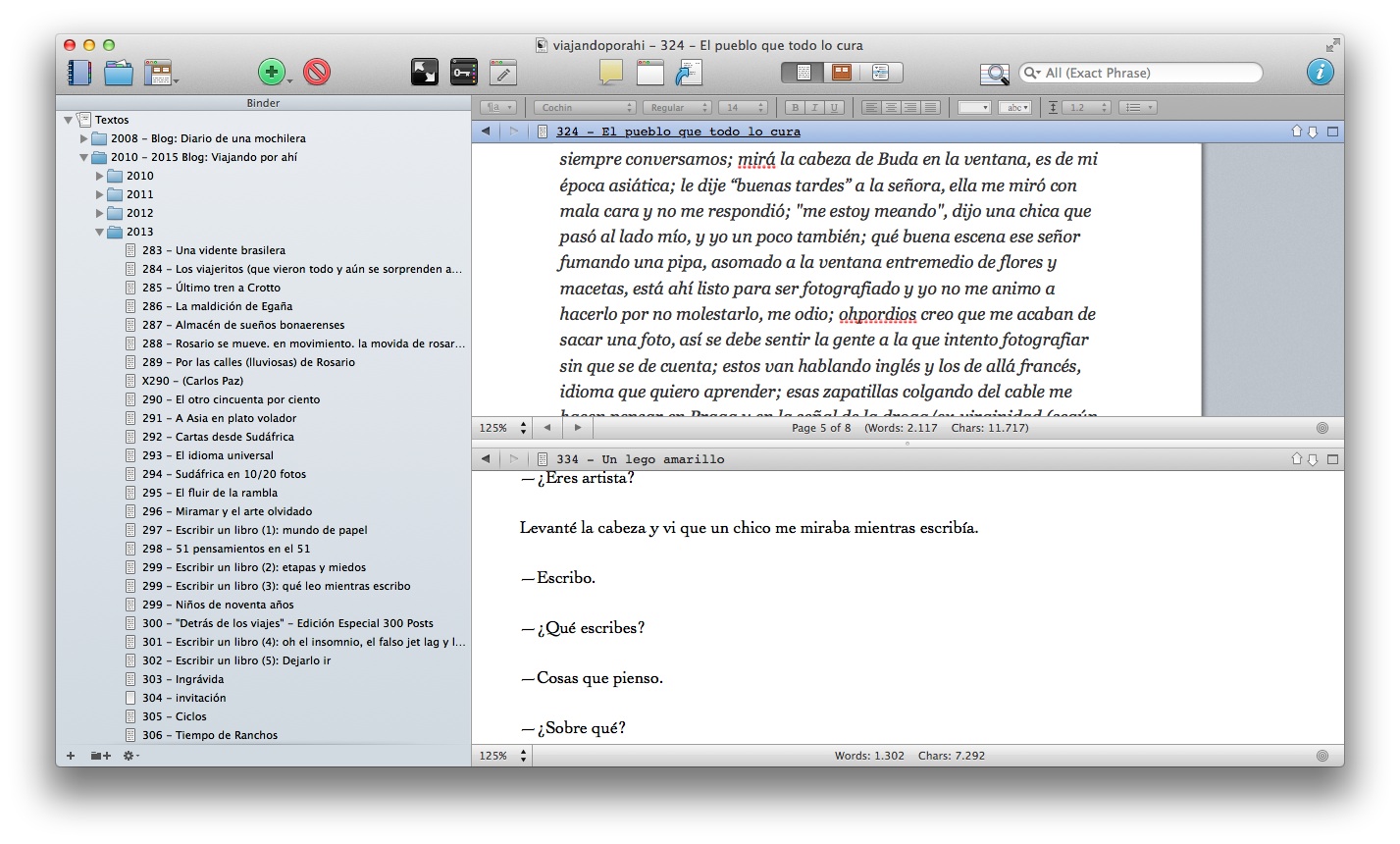Open the text color swatch

pos(974,108)
